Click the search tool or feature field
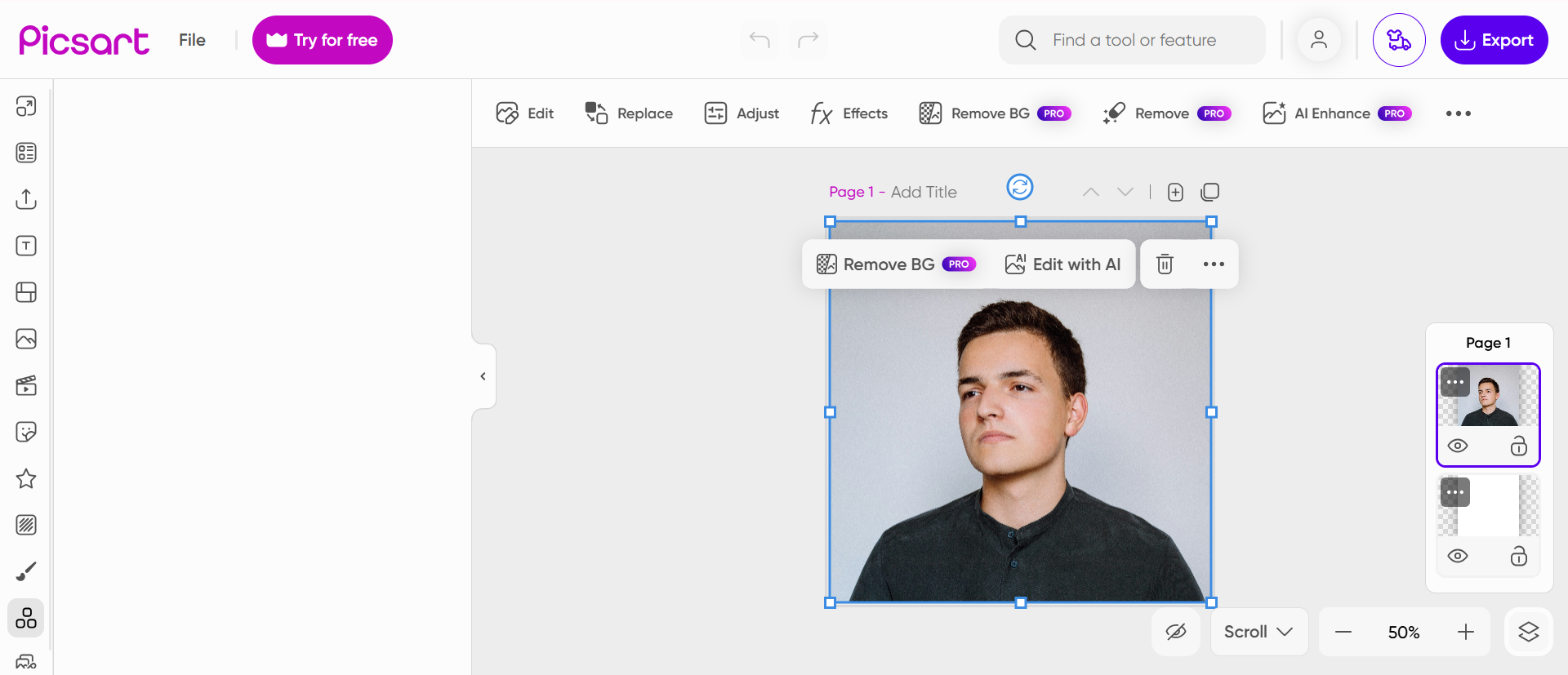Image resolution: width=1568 pixels, height=675 pixels. [x=1134, y=40]
